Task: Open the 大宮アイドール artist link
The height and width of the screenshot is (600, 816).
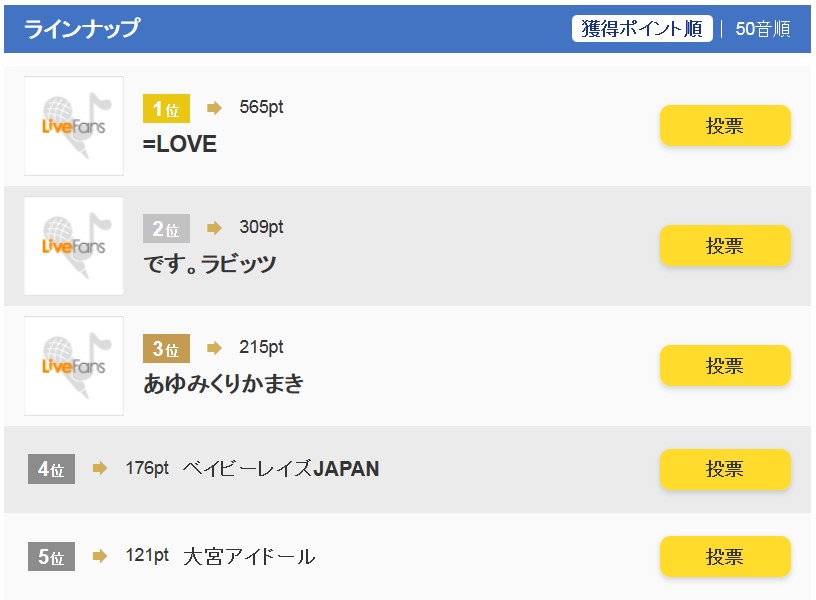Action: click(249, 556)
